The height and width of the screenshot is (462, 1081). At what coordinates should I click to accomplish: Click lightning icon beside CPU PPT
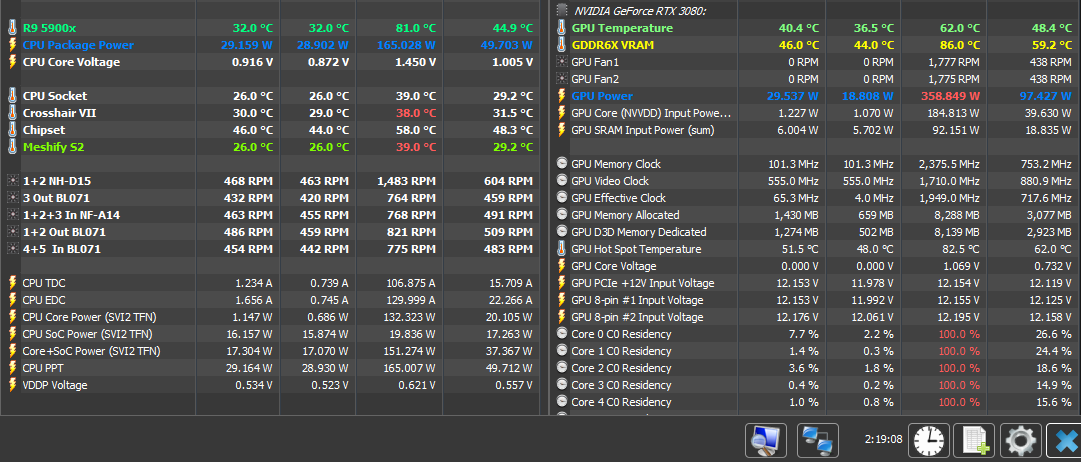12,368
